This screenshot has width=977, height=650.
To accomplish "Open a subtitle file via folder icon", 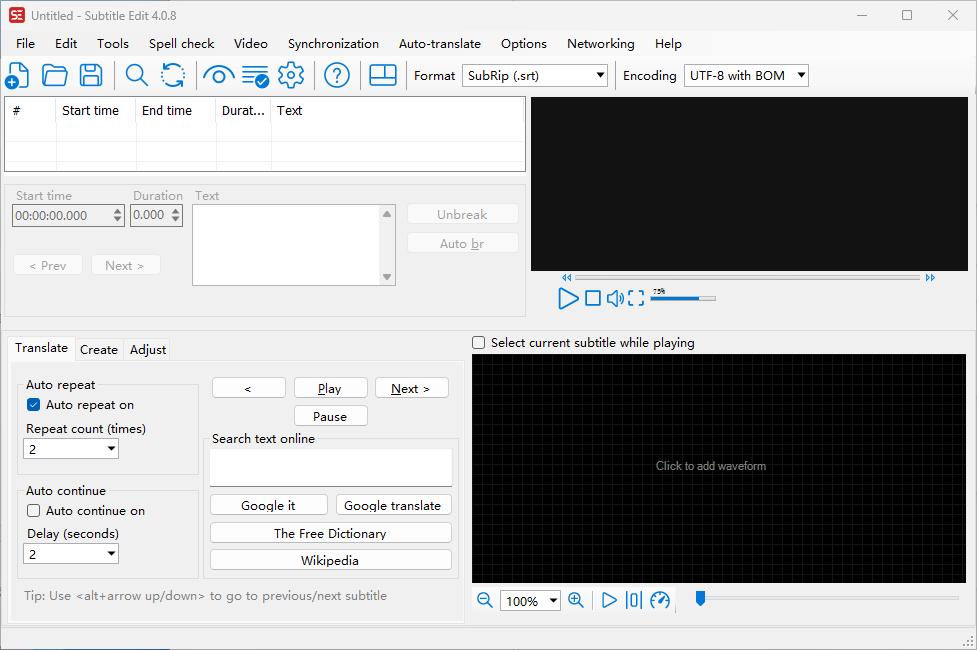I will tap(54, 75).
